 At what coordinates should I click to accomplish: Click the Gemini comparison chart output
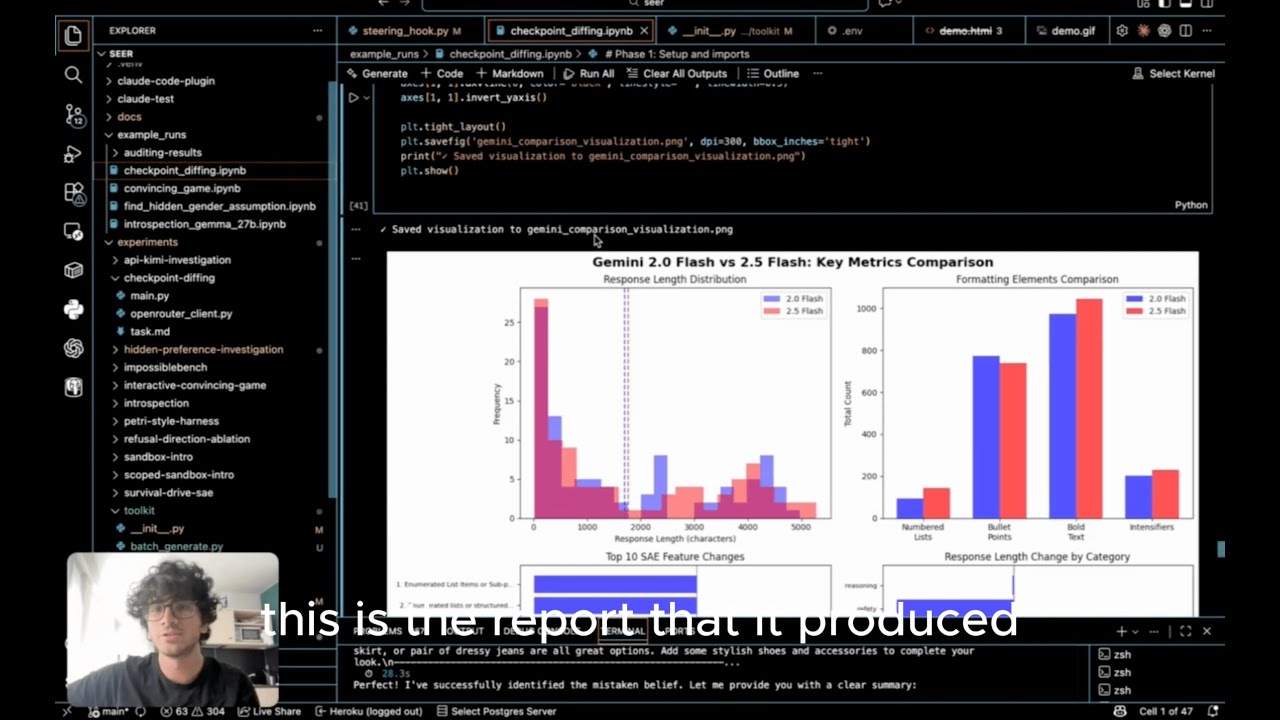(x=792, y=433)
